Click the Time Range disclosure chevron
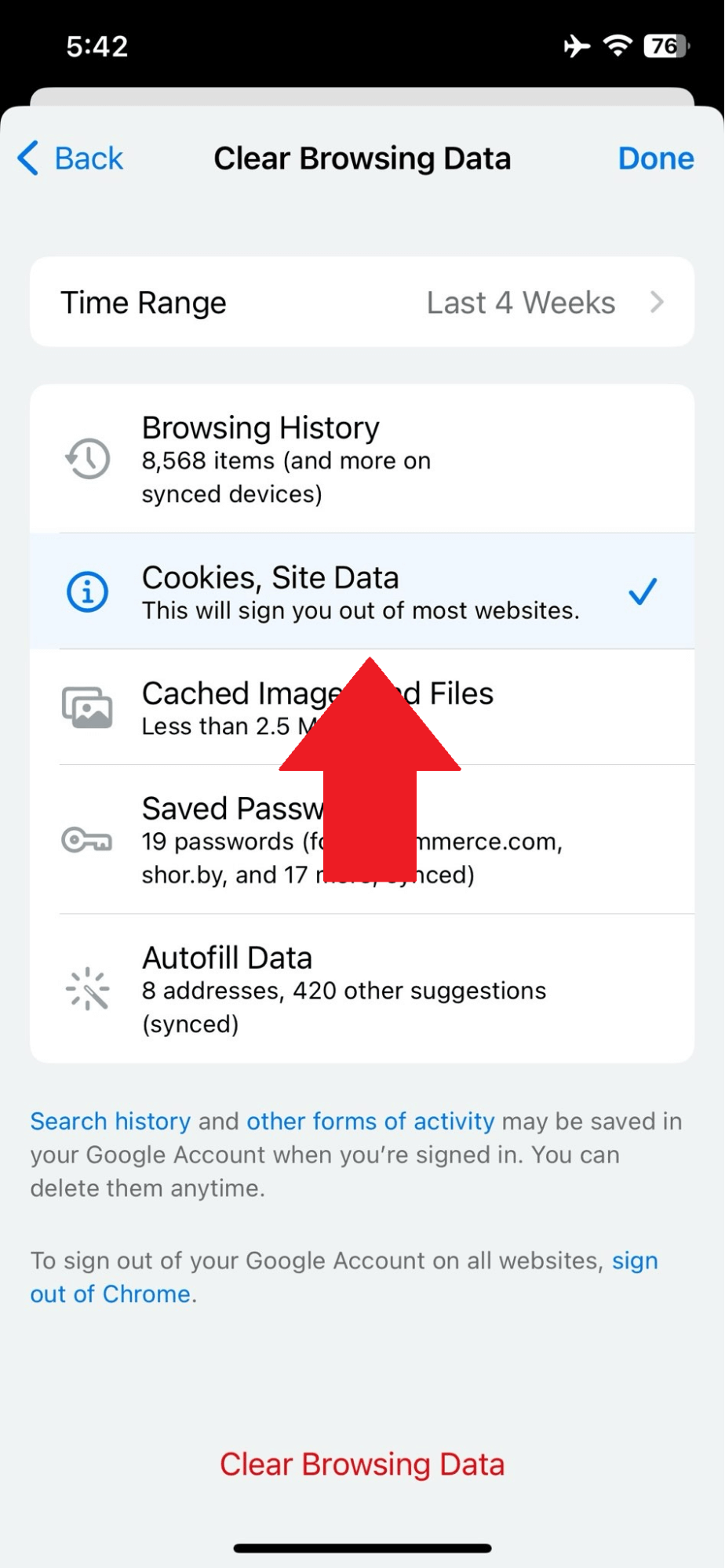This screenshot has height=1568, width=725. pyautogui.click(x=658, y=302)
